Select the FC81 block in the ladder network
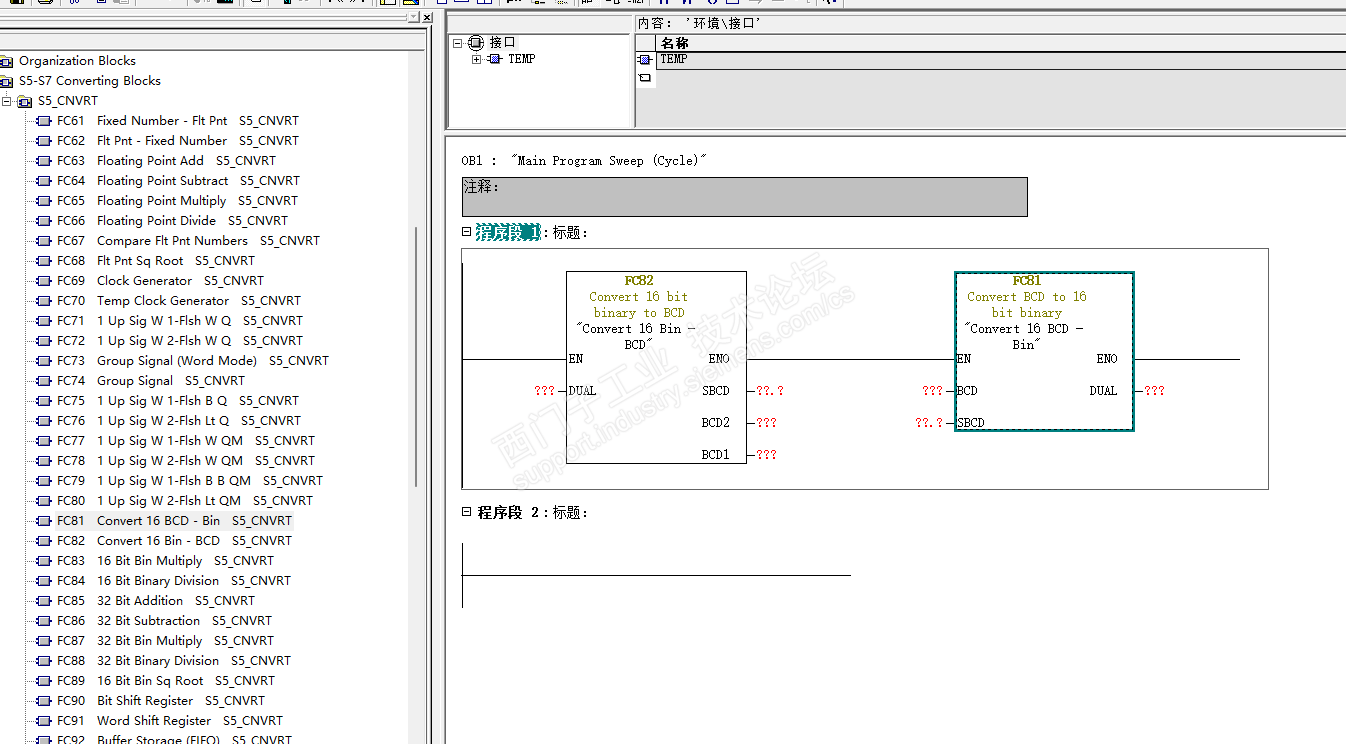This screenshot has width=1346, height=744. (1044, 351)
